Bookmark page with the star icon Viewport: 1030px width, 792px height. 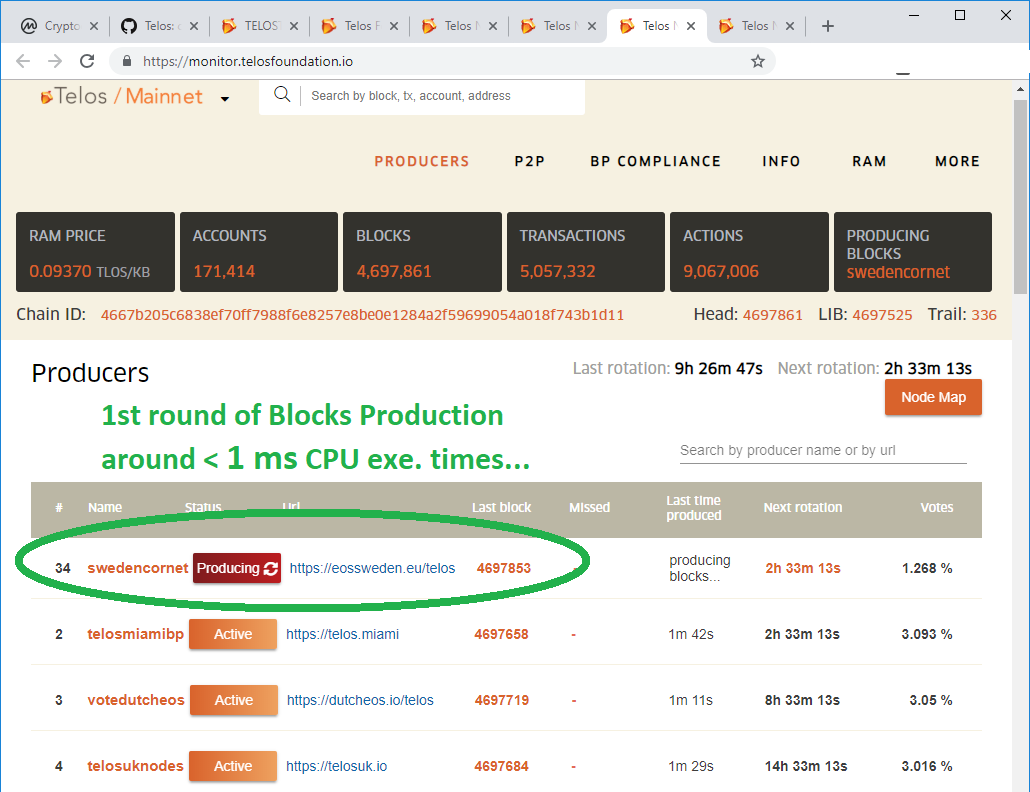click(757, 61)
